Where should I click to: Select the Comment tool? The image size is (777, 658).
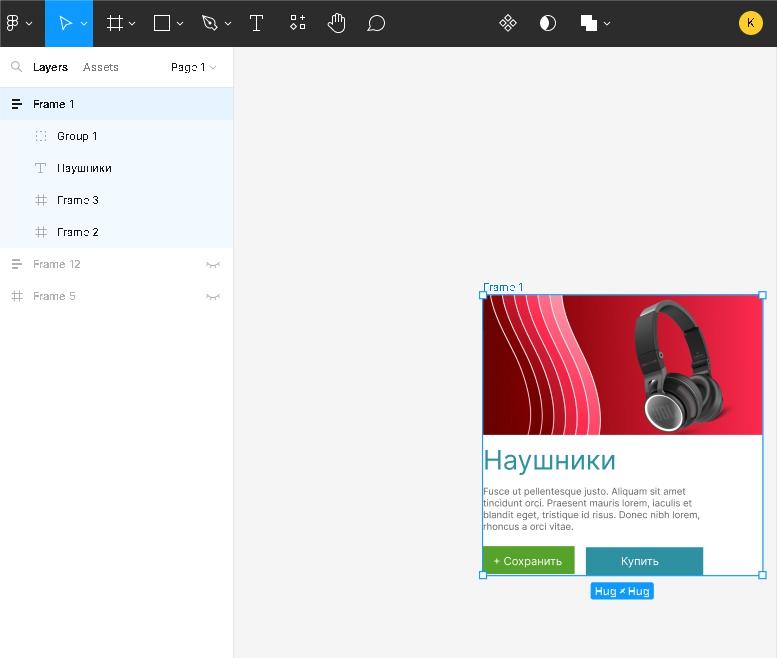pyautogui.click(x=376, y=23)
